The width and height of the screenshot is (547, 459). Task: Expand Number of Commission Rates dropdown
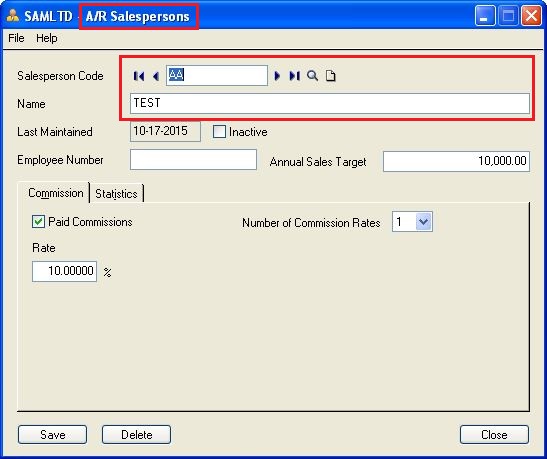tap(424, 221)
